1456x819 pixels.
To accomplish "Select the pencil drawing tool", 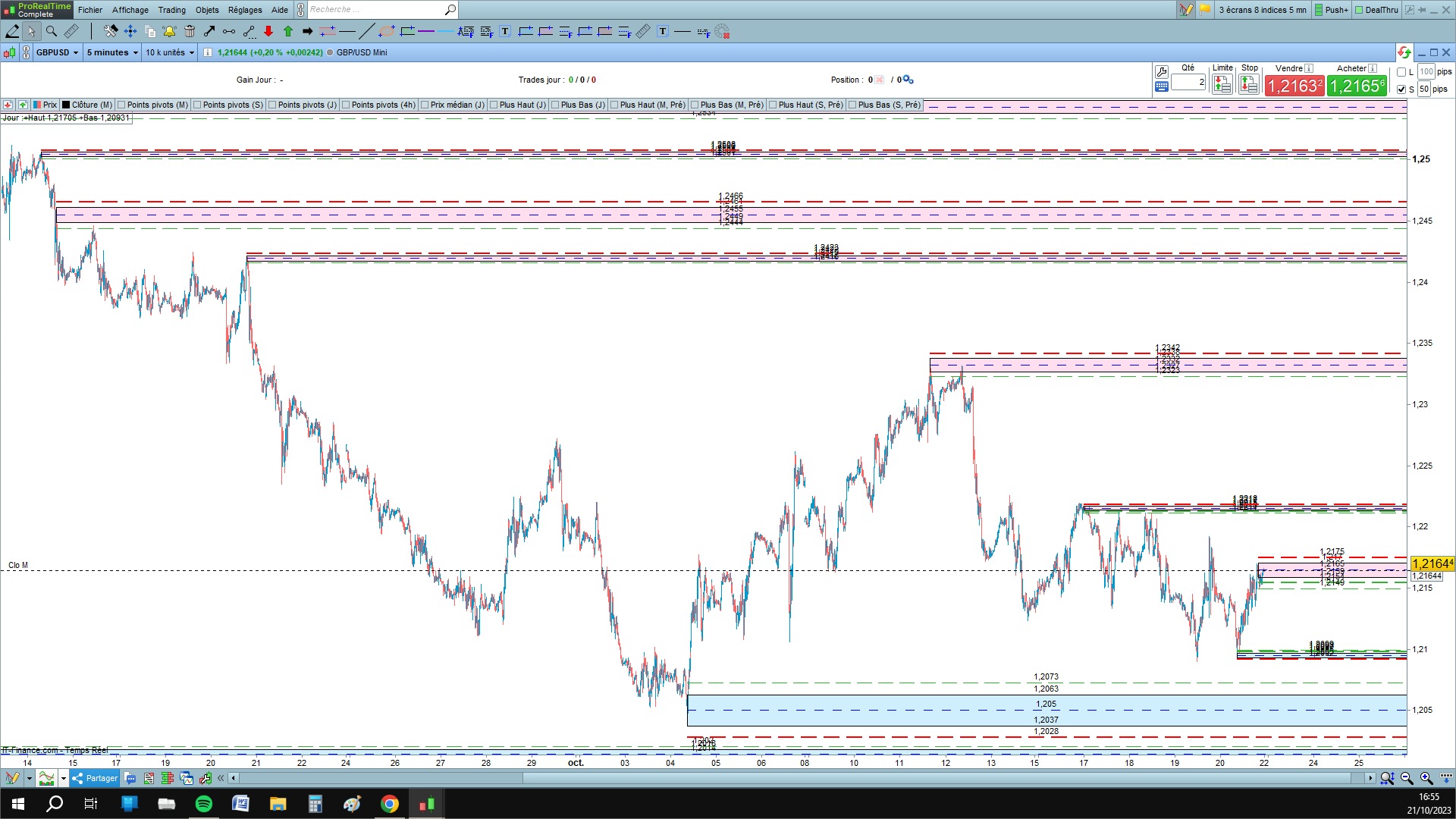I will tap(13, 31).
